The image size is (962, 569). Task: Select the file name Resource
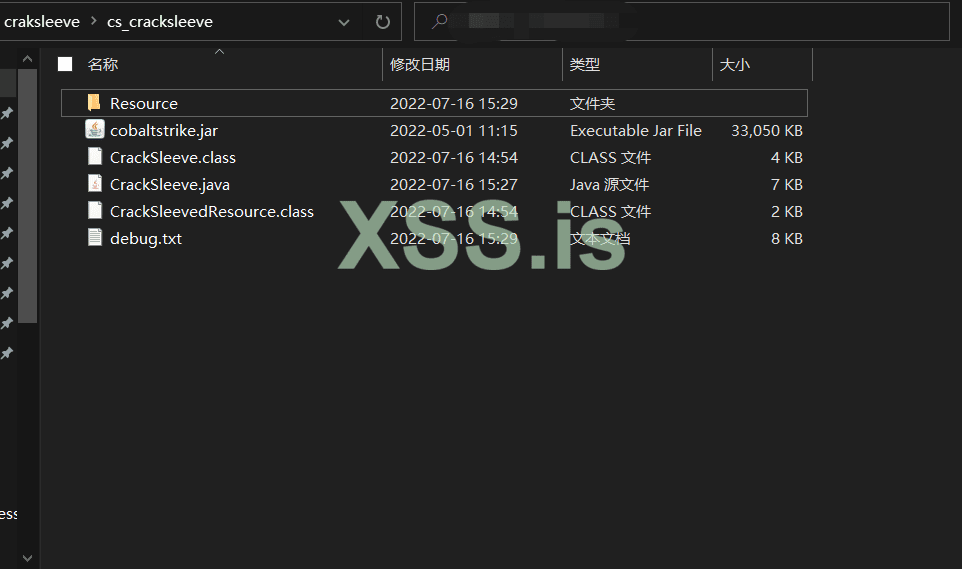(144, 103)
